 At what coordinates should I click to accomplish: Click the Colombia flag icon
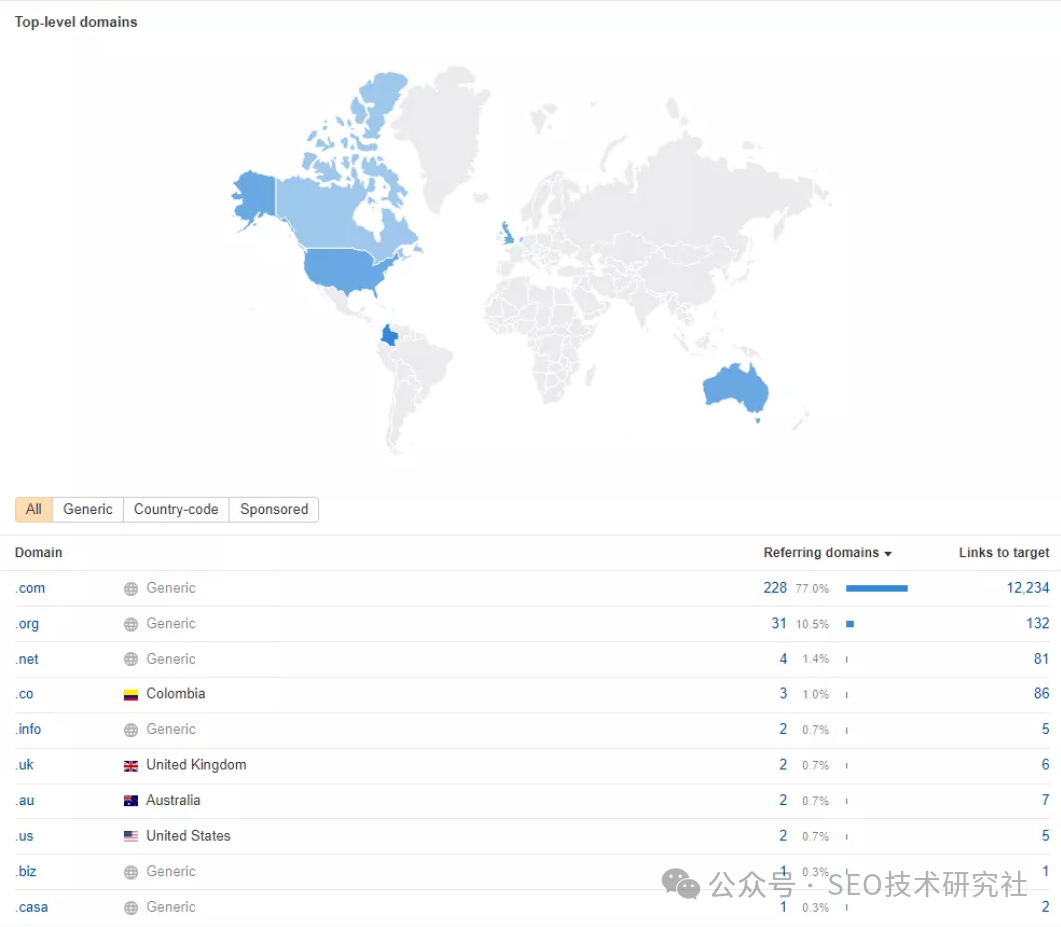click(131, 694)
